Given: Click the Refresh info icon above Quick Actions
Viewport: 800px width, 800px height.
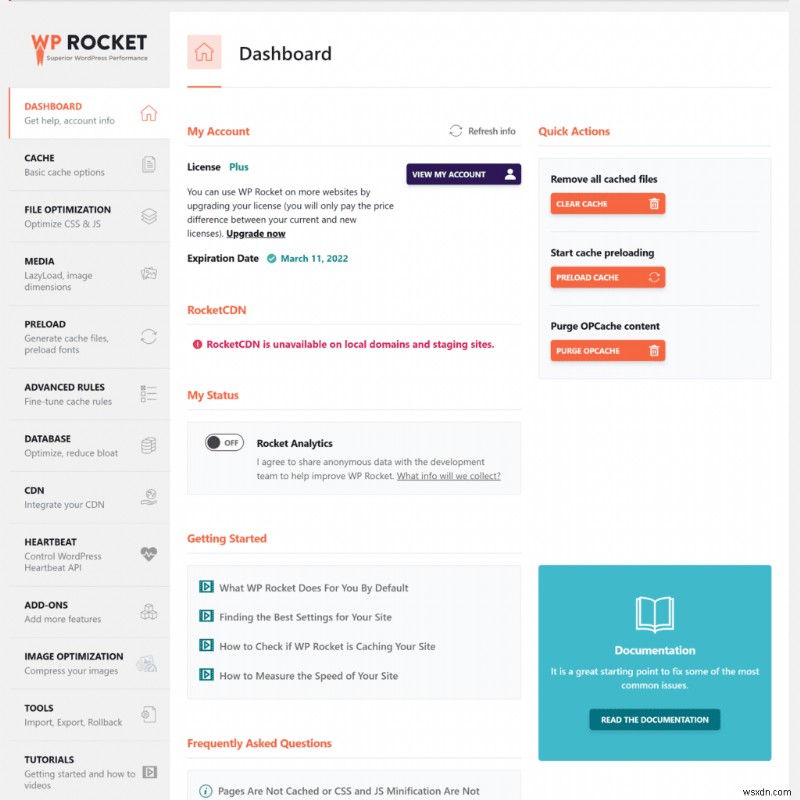Looking at the screenshot, I should tap(457, 132).
